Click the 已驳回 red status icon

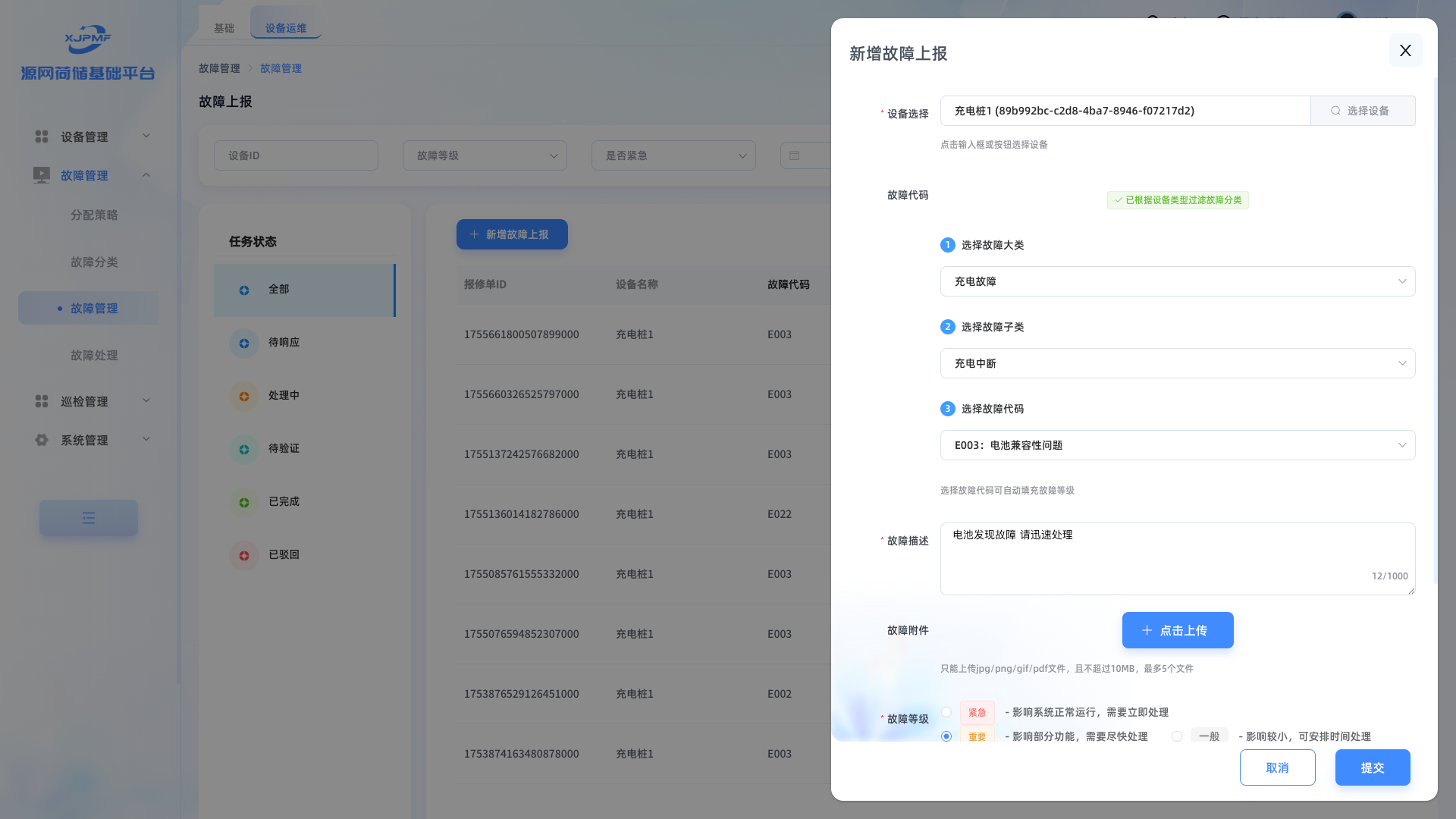pos(244,556)
